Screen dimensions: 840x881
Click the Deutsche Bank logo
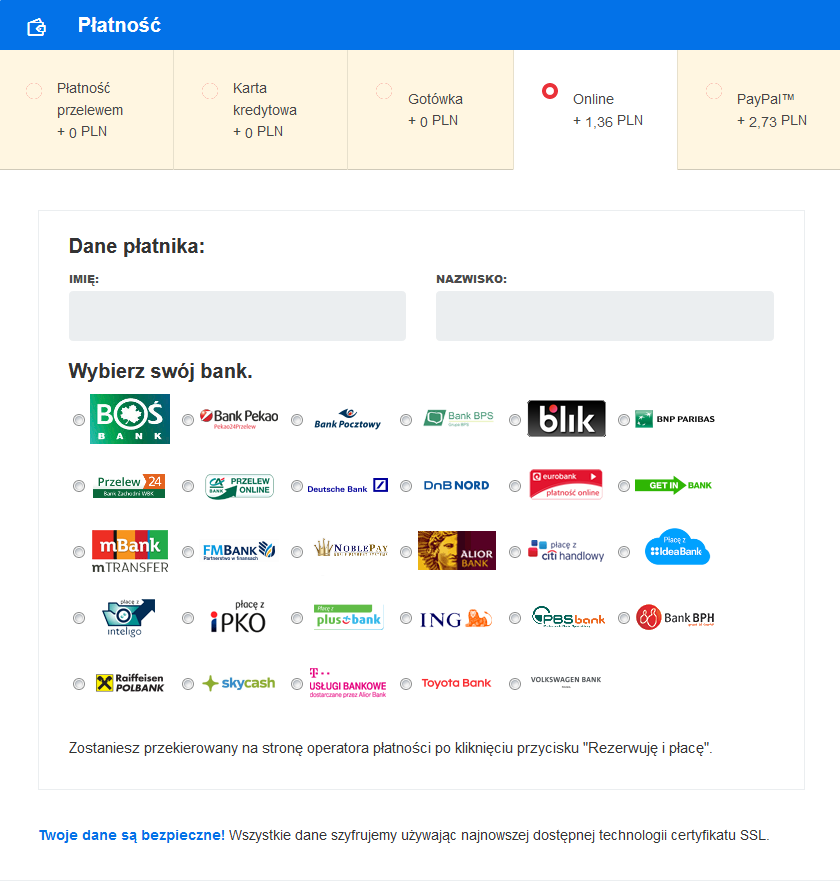[x=348, y=486]
